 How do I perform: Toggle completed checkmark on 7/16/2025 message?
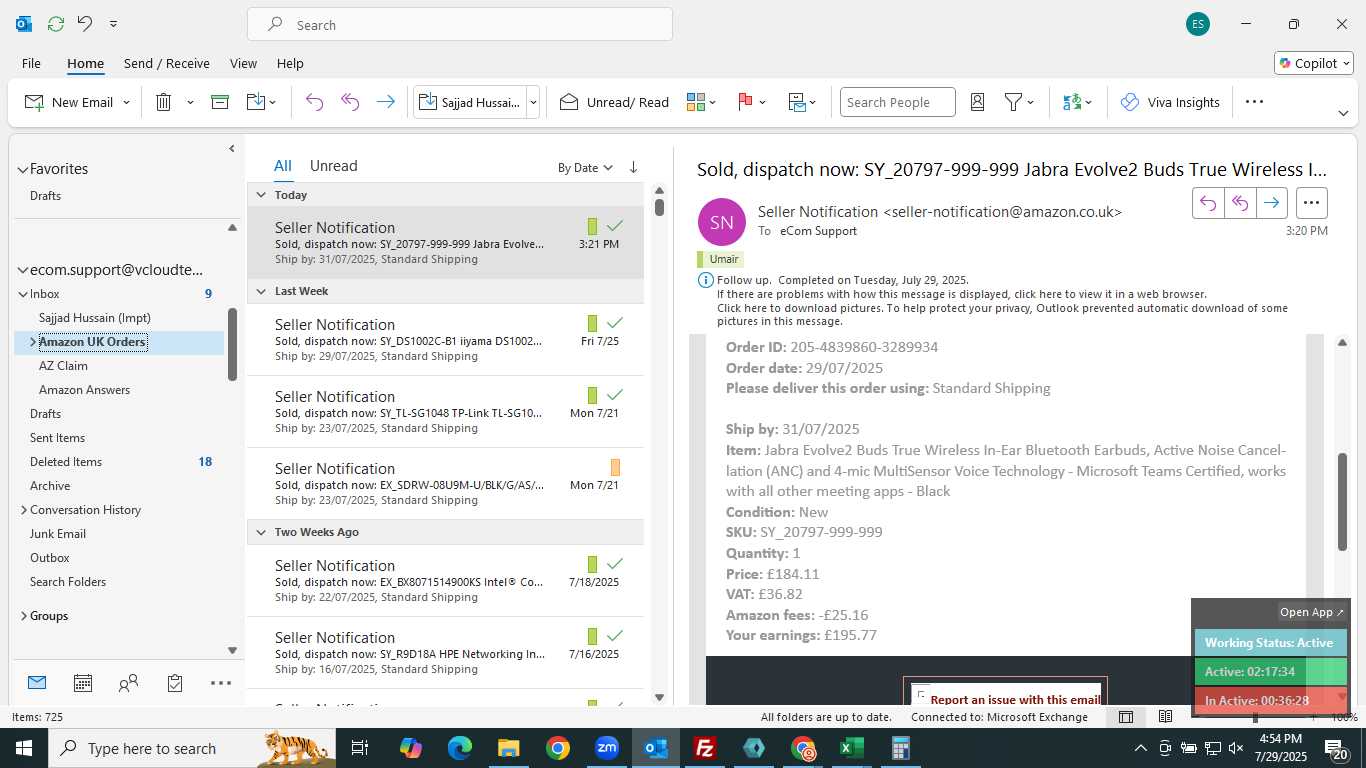615,636
